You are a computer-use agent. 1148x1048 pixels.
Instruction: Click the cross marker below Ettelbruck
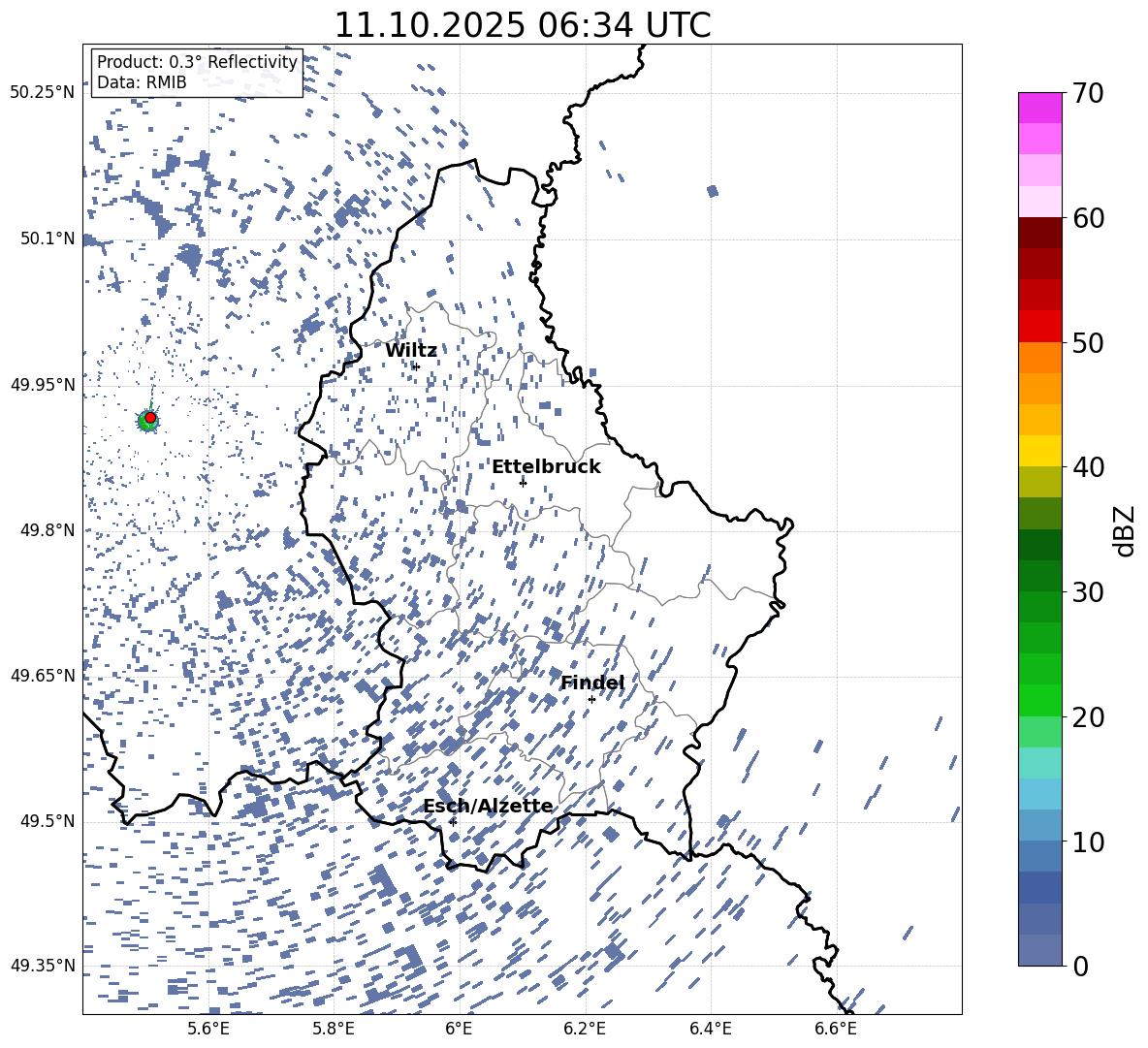coord(523,482)
